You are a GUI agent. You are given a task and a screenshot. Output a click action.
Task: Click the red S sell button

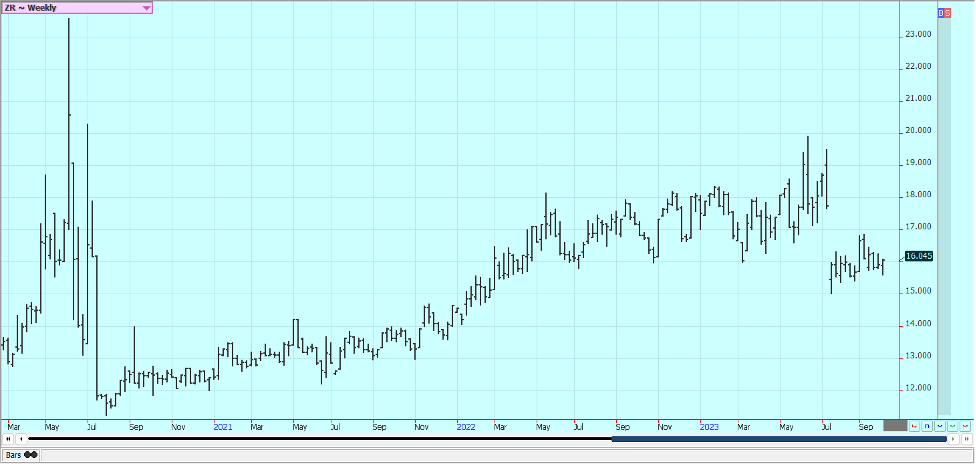[947, 13]
